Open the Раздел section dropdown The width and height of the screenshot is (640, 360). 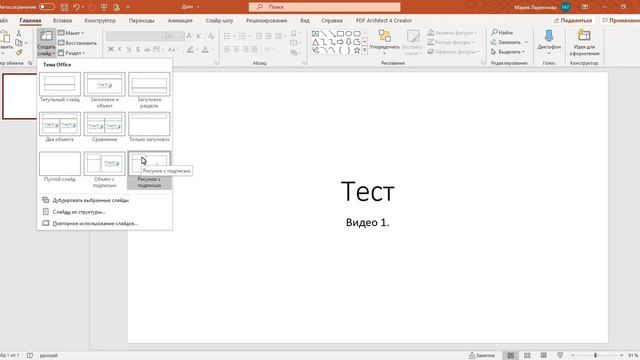click(71, 53)
